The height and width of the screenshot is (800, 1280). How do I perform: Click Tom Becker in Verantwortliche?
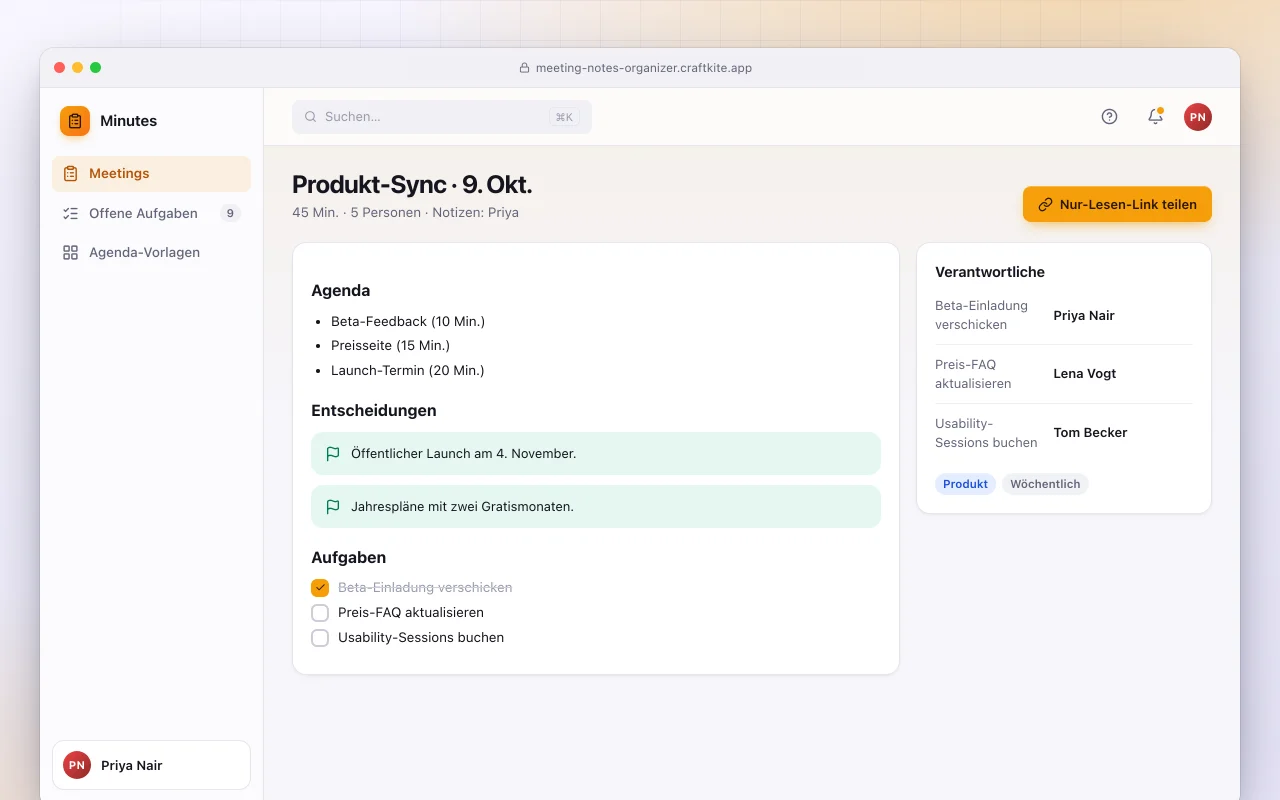pyautogui.click(x=1090, y=433)
